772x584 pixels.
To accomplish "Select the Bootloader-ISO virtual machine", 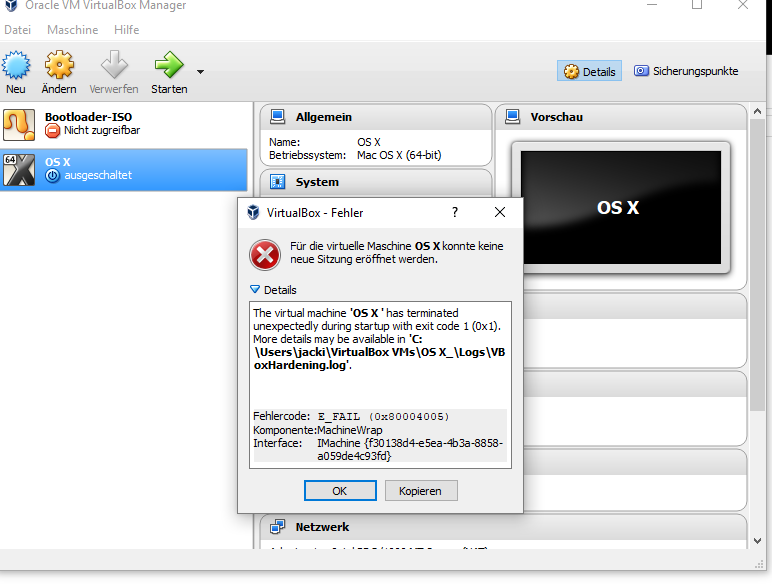I will [x=124, y=124].
